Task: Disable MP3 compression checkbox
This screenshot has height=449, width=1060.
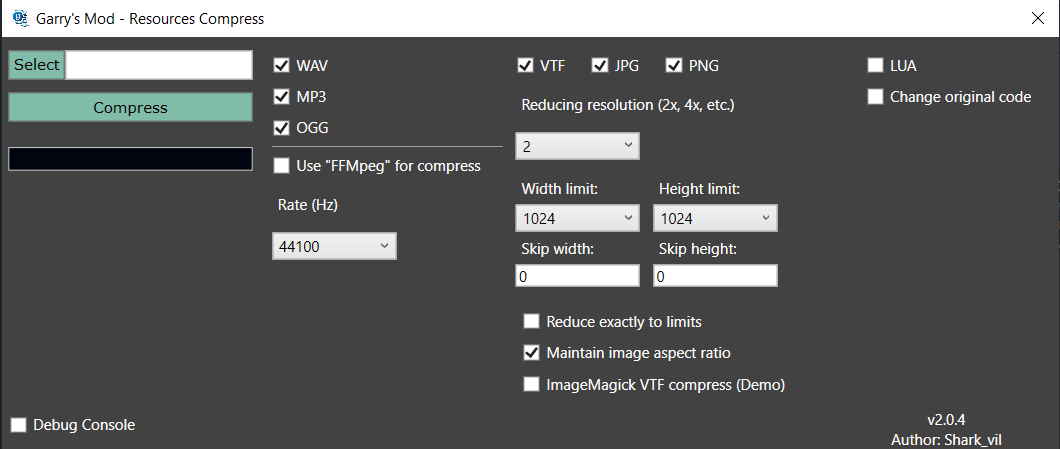Action: pyautogui.click(x=281, y=97)
